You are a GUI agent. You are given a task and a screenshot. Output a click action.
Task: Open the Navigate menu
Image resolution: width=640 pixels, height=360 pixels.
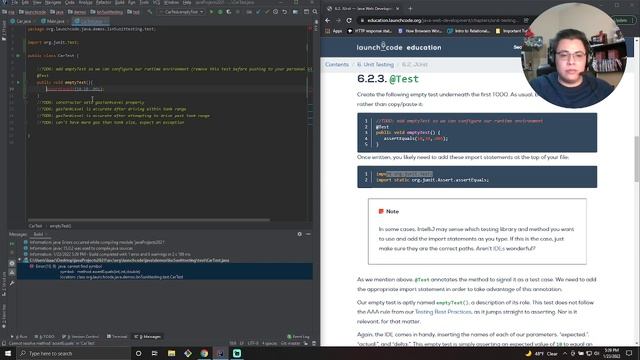[x=53, y=2]
